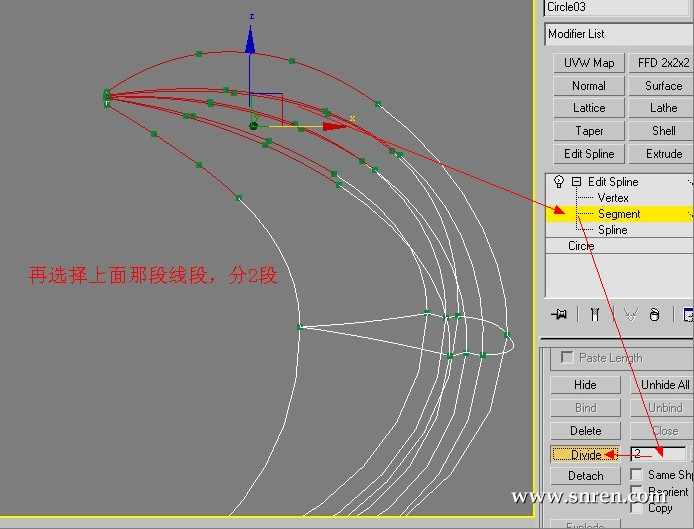Open the Modifier List dropdown
Image resolution: width=694 pixels, height=529 pixels.
[x=619, y=34]
